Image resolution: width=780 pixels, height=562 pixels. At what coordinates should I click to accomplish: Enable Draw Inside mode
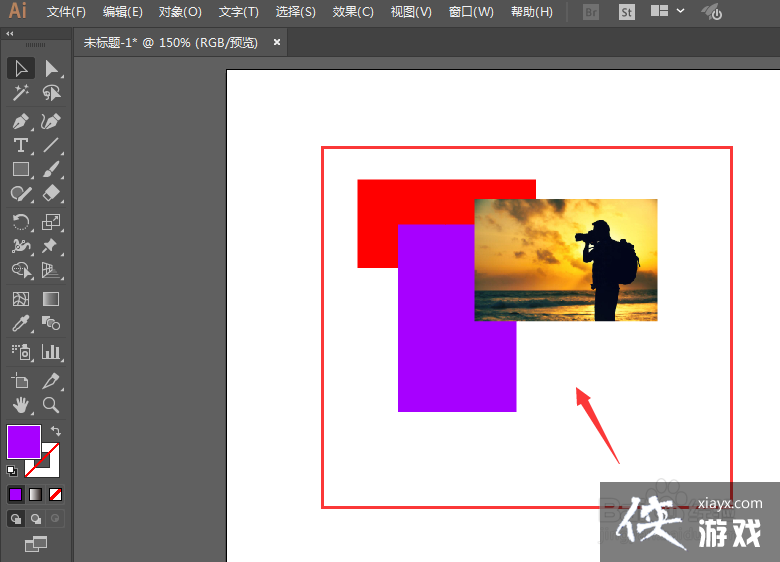click(x=55, y=519)
